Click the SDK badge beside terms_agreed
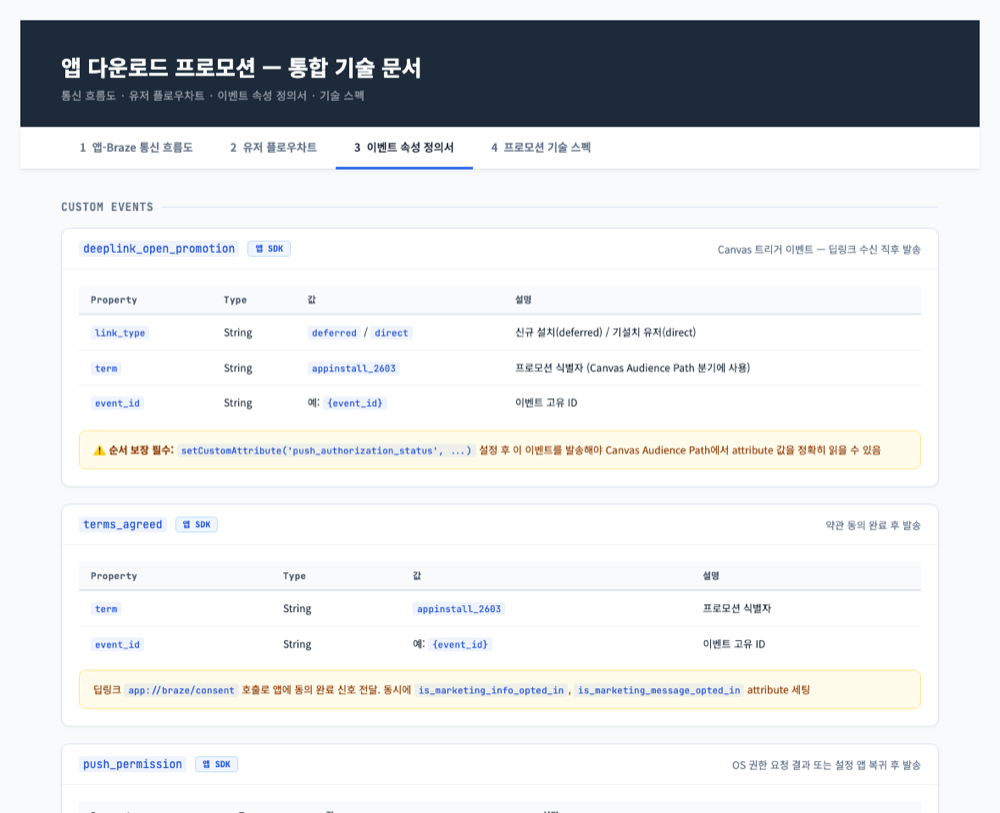The width and height of the screenshot is (1000, 813). 196,525
